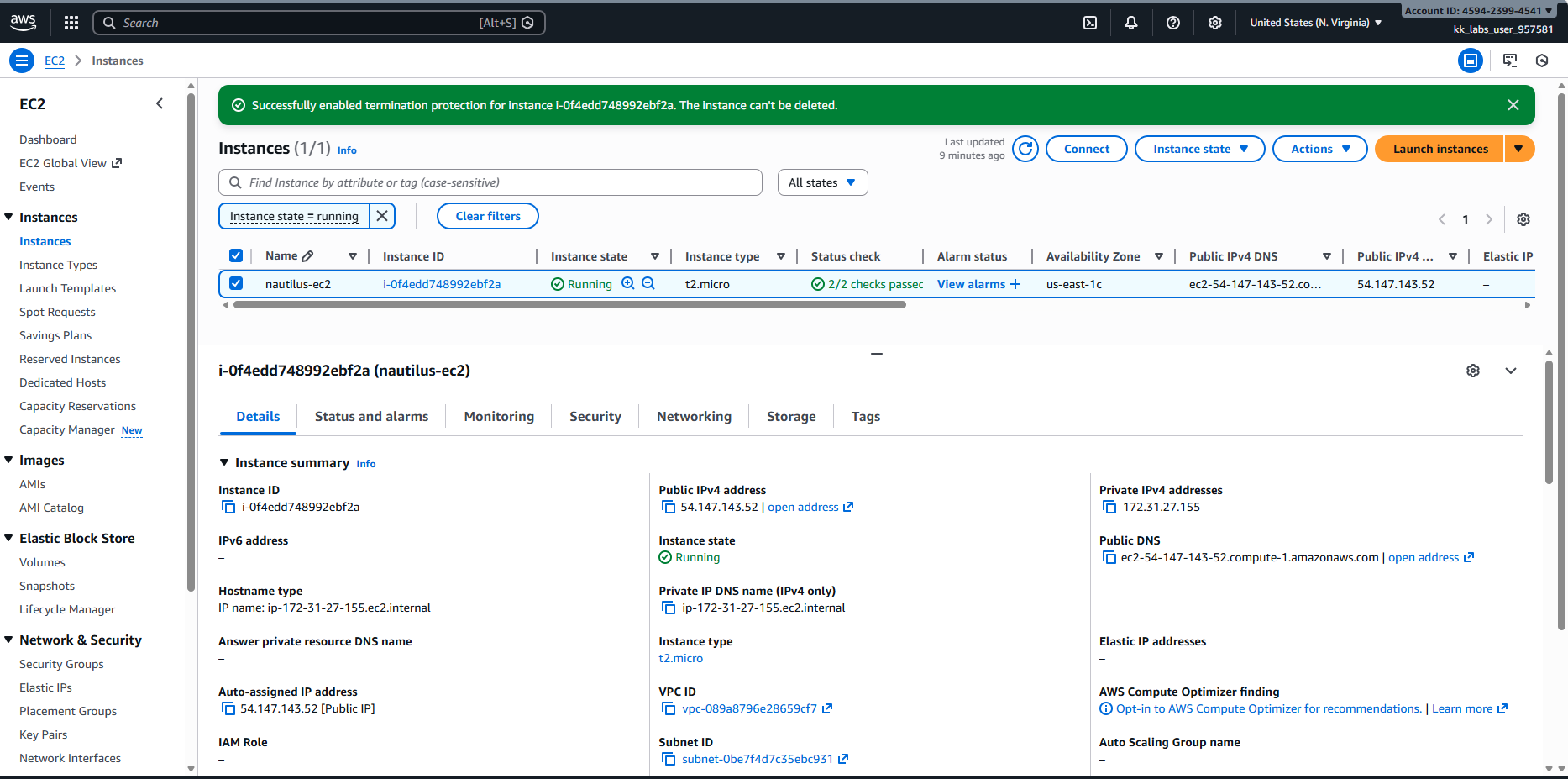Focus the top AWS search box

tap(319, 23)
